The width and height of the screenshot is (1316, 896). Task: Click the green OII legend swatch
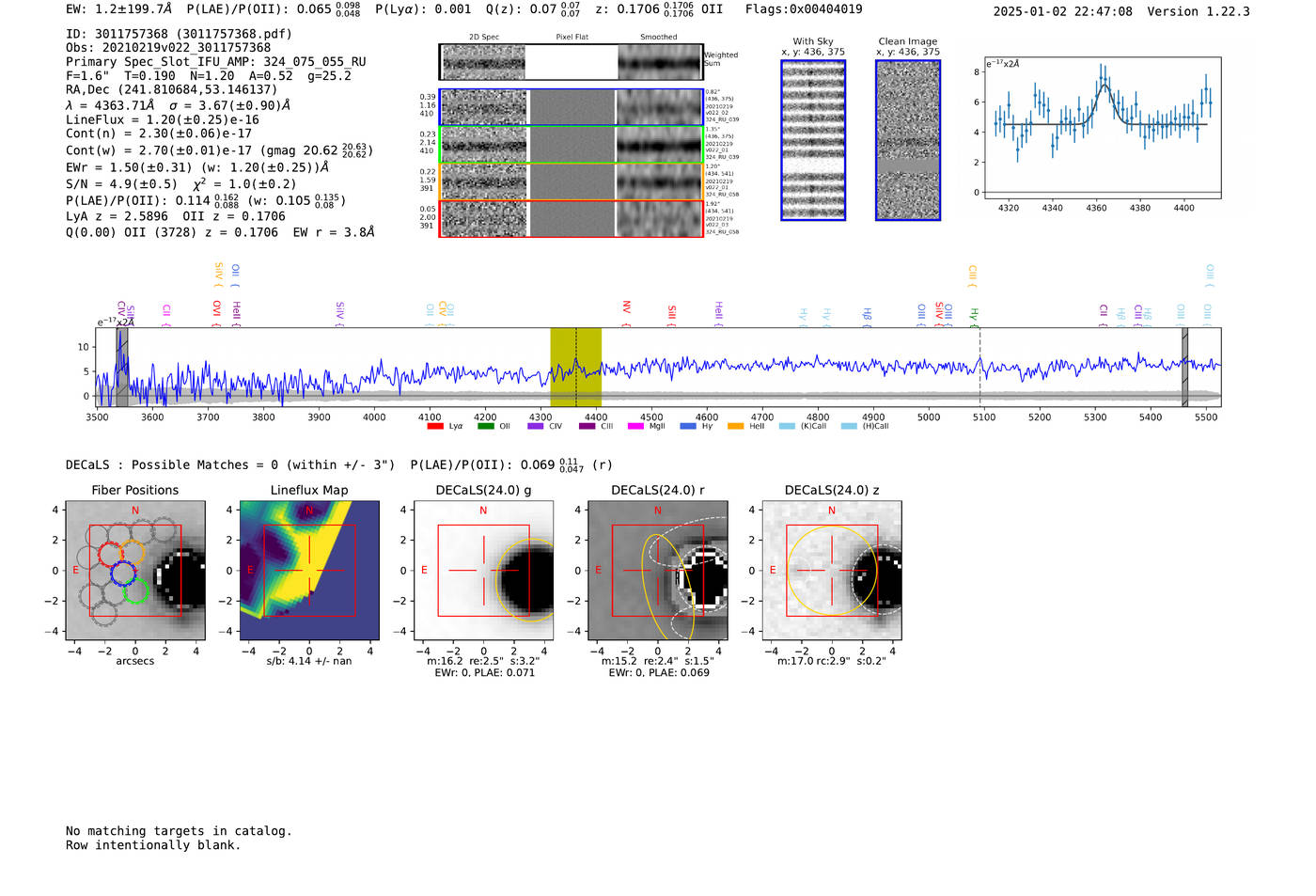coord(485,426)
